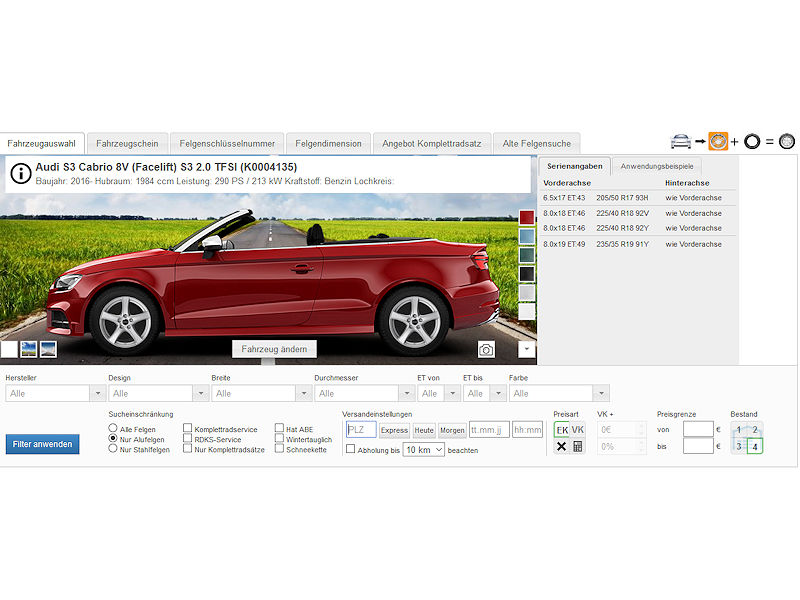Open the 10 km pickup distance dropdown
This screenshot has height=600, width=800.
pyautogui.click(x=423, y=449)
